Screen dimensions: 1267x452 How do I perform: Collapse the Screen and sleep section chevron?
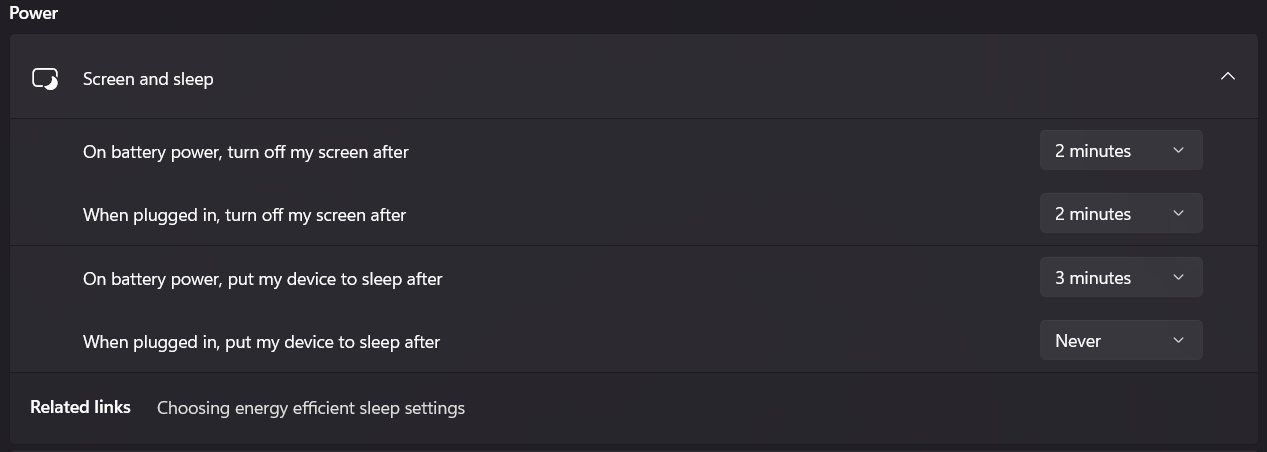pyautogui.click(x=1228, y=77)
